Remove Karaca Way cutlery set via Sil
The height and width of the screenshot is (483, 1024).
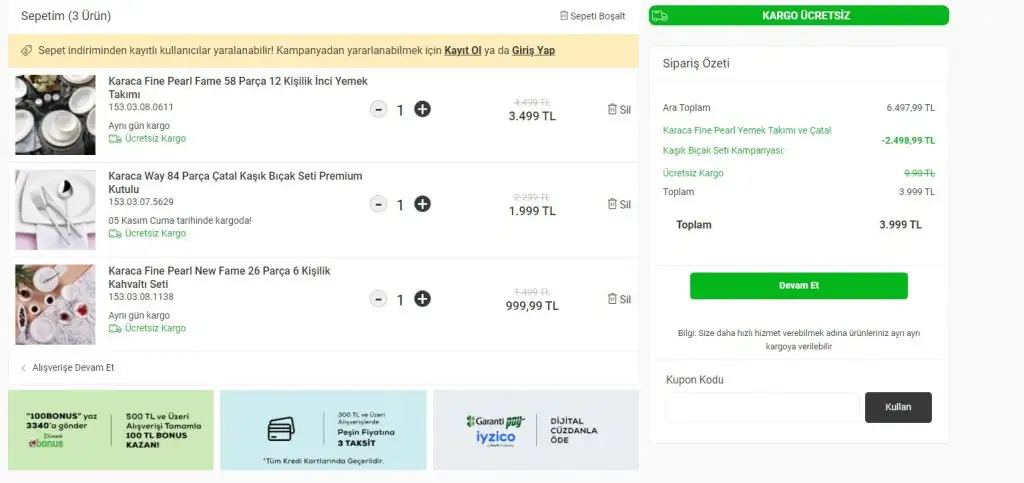pos(619,204)
